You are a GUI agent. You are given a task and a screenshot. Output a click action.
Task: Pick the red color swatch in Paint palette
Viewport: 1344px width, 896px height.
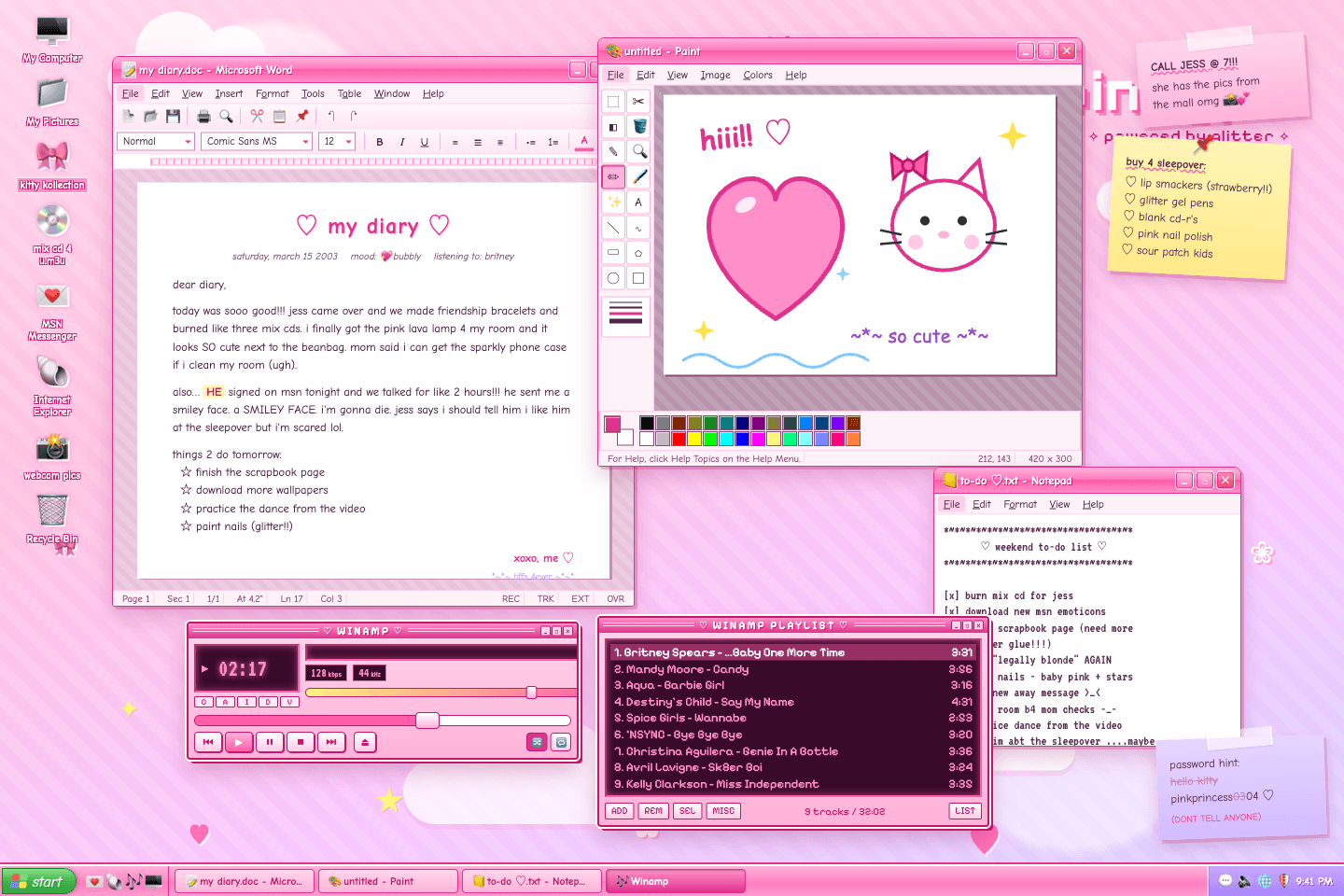pyautogui.click(x=679, y=439)
